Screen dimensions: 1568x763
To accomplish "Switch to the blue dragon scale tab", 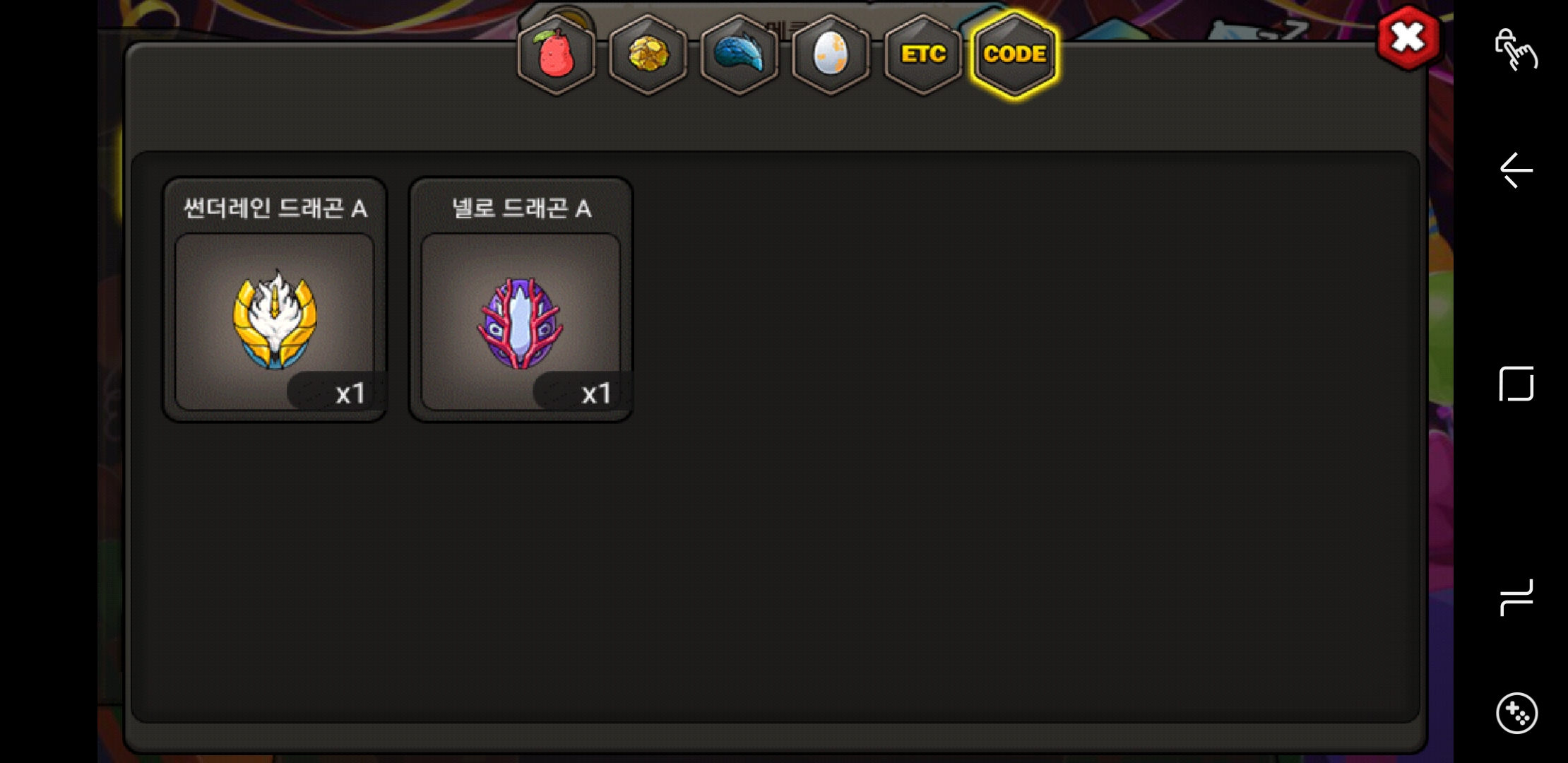I will (739, 54).
